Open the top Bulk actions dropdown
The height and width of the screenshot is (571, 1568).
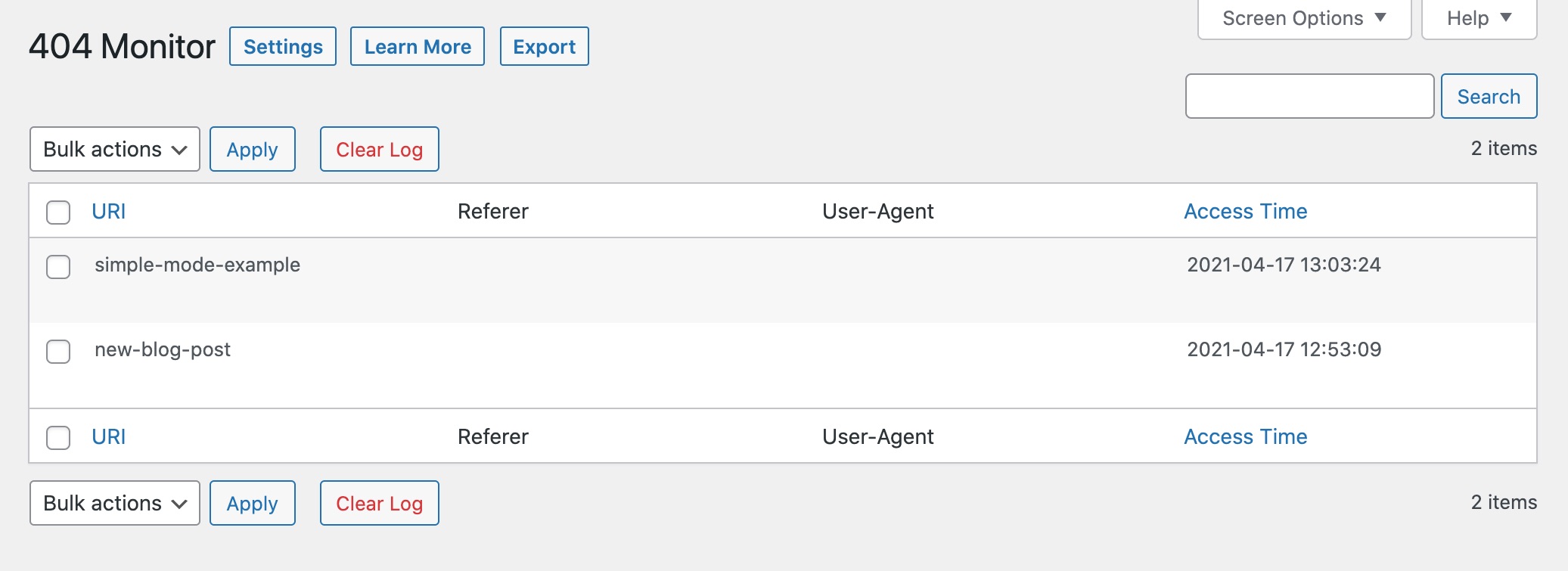[115, 149]
